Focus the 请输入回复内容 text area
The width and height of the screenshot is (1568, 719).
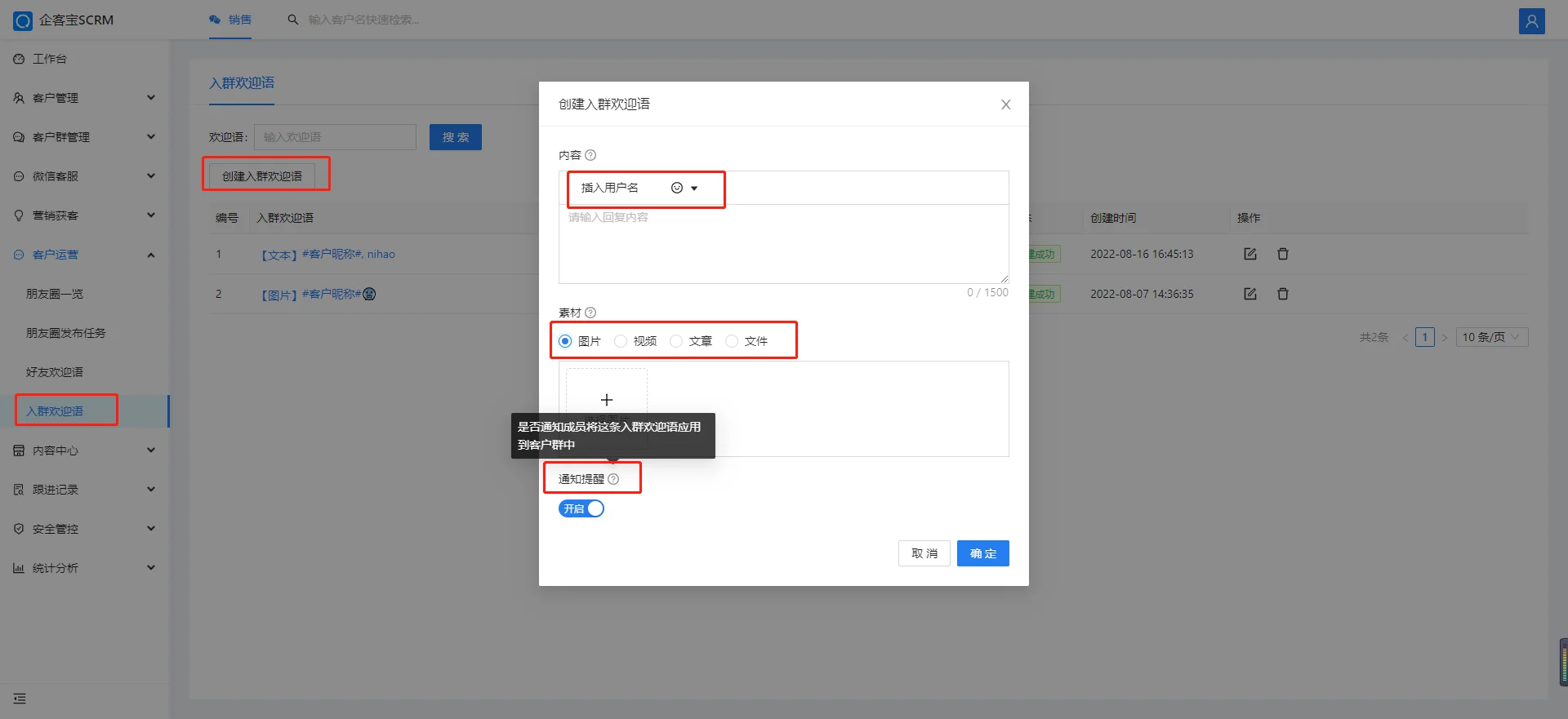click(x=784, y=244)
